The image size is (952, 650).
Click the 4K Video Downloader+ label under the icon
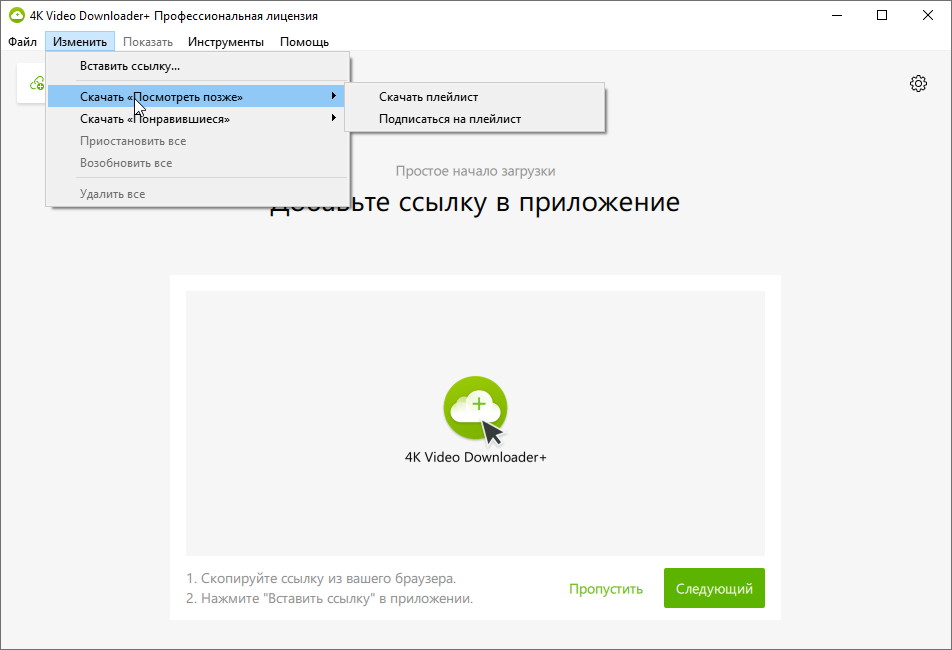pos(475,457)
